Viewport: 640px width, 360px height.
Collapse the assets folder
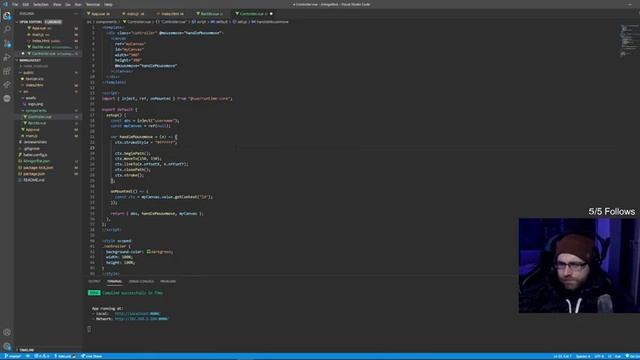pos(48,98)
